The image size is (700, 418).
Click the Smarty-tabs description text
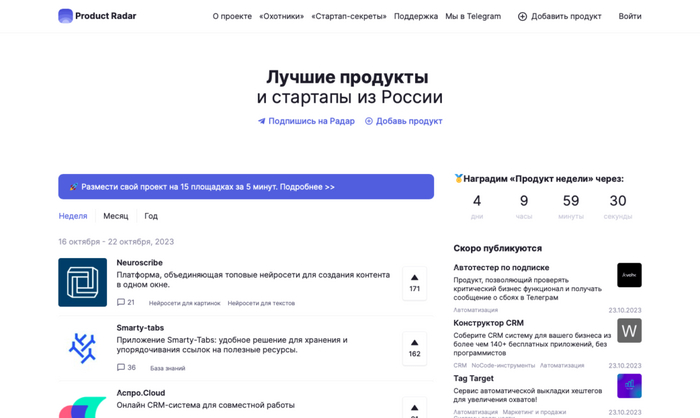click(x=232, y=345)
